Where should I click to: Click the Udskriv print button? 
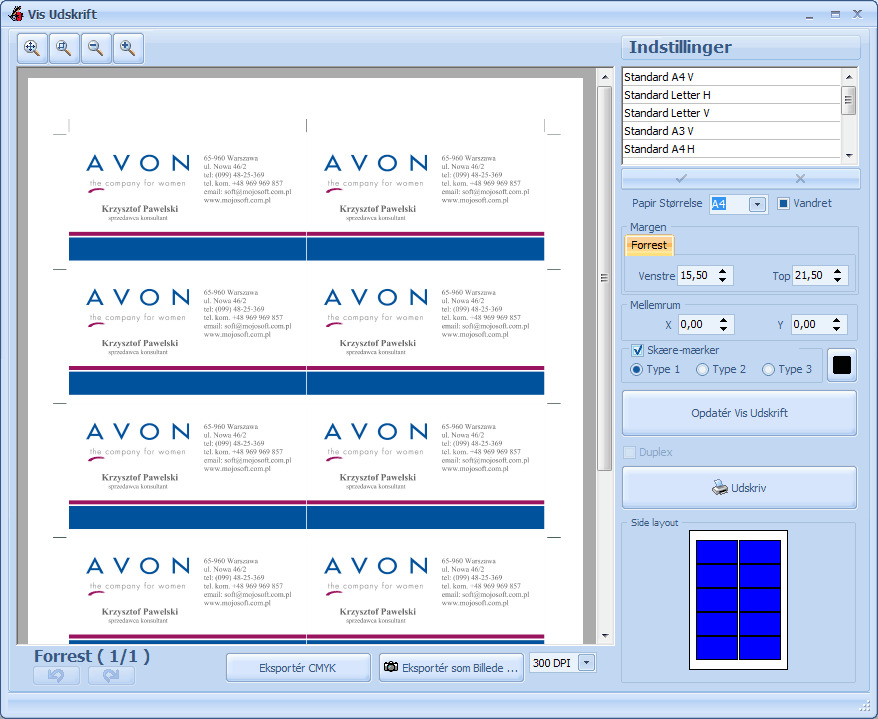coord(739,488)
